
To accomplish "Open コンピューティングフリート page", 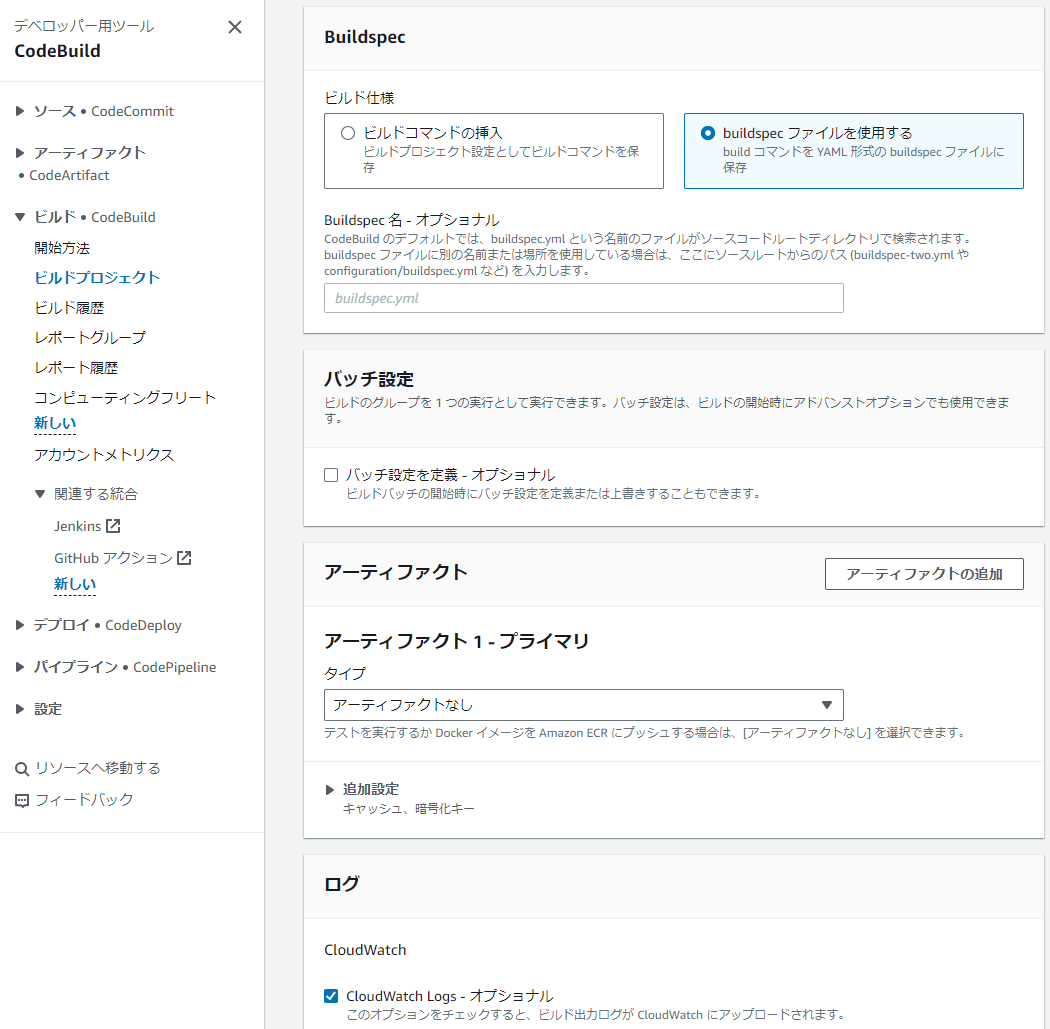I will click(x=125, y=398).
